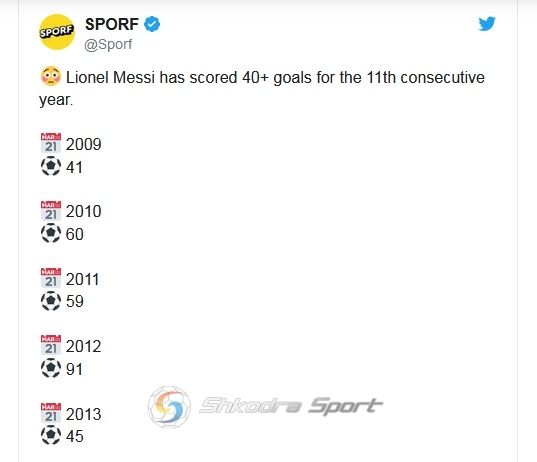Viewport: 537px width, 462px height.
Task: Click the calendar emoji beside 2009
Action: coord(51,143)
